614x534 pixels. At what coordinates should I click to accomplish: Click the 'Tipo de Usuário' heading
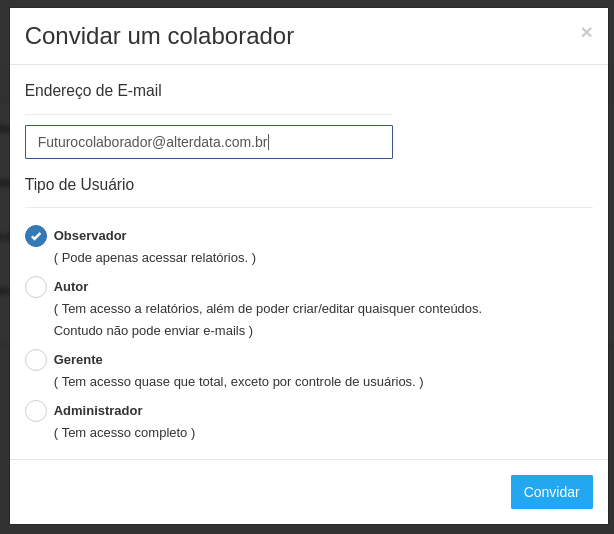pos(79,185)
